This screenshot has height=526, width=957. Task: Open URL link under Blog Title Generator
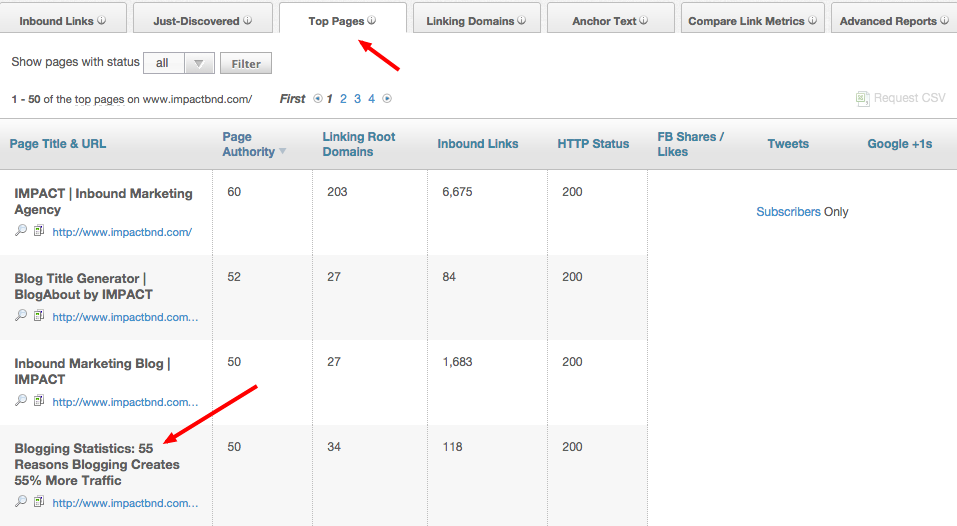[x=125, y=317]
